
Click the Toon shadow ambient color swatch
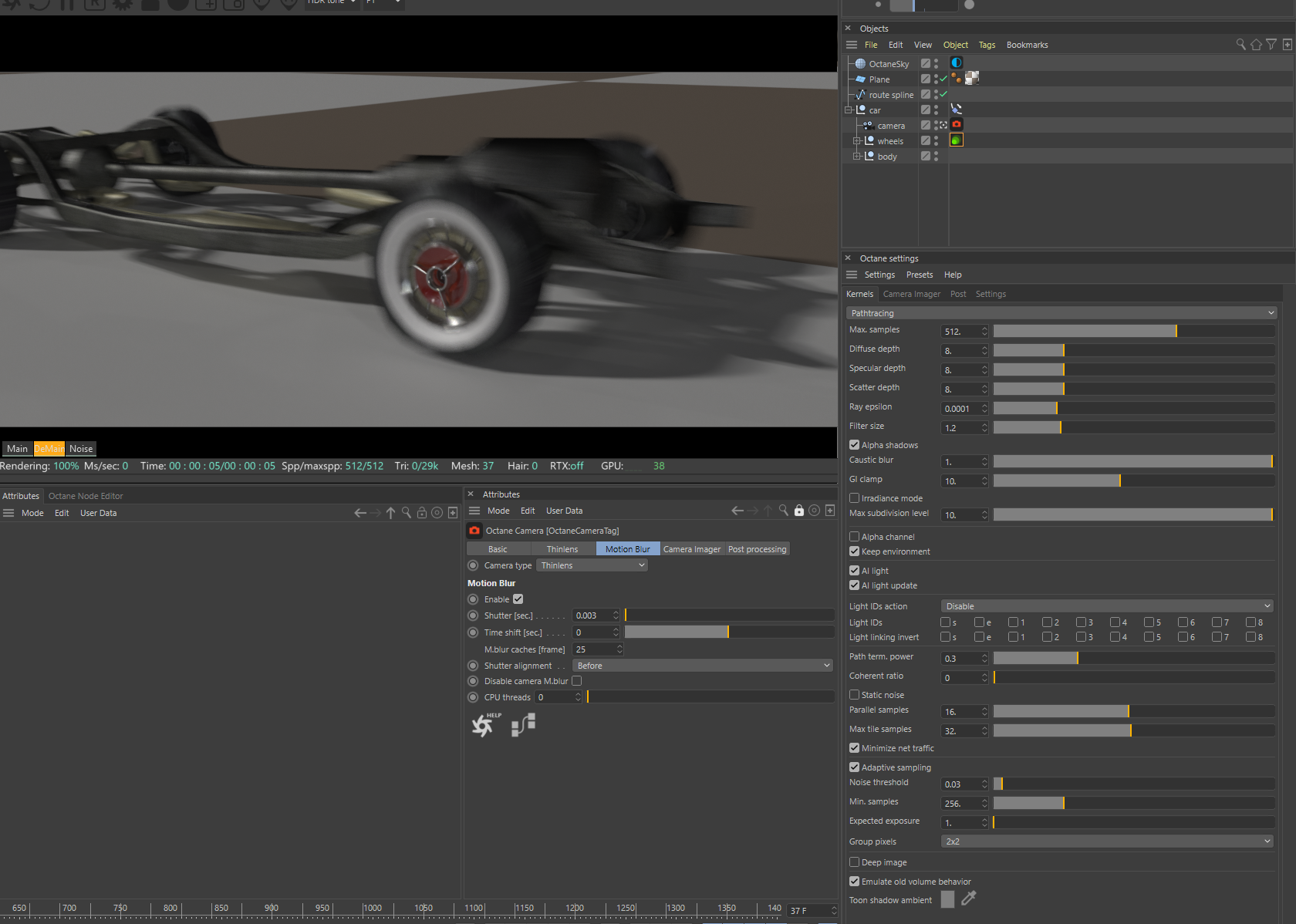tap(948, 899)
